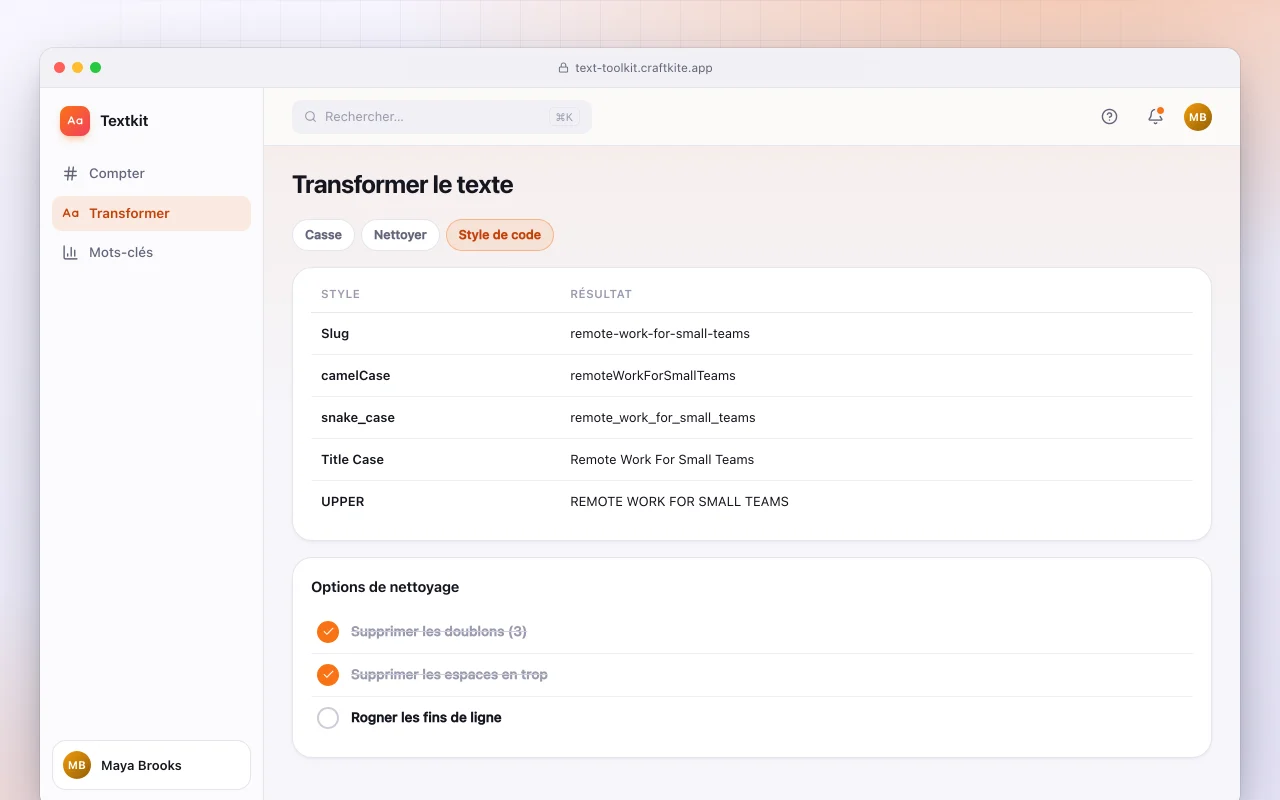Click the STYLE column header
The height and width of the screenshot is (800, 1280).
tap(340, 294)
